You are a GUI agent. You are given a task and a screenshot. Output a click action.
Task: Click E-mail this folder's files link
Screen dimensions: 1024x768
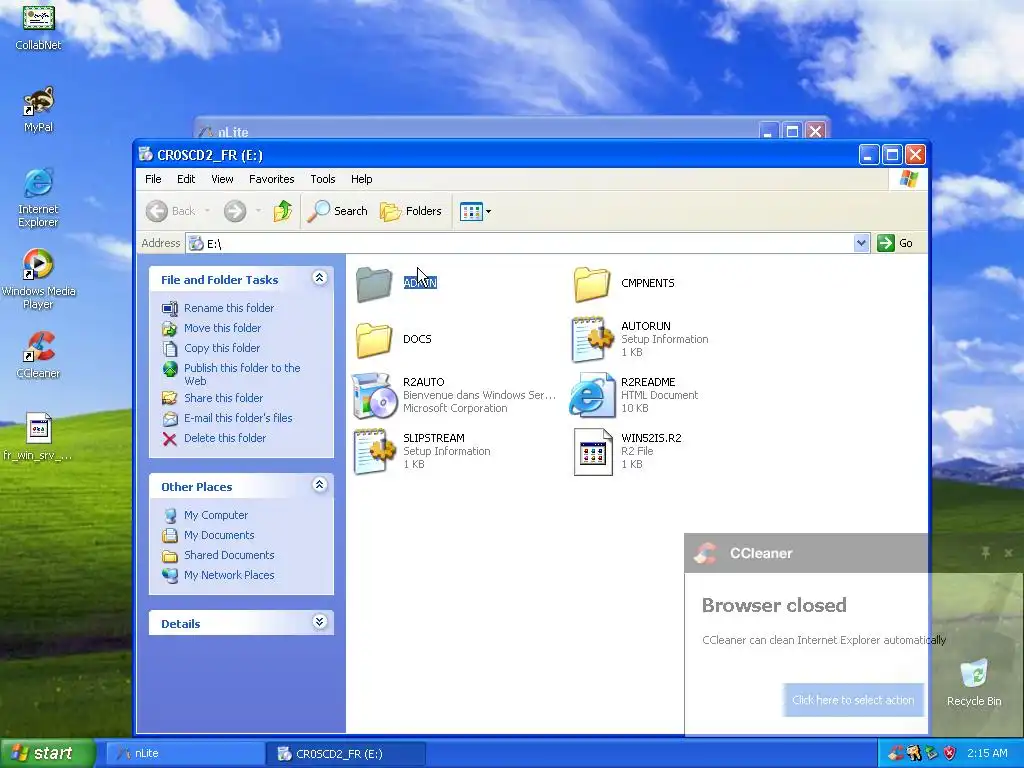pyautogui.click(x=238, y=418)
